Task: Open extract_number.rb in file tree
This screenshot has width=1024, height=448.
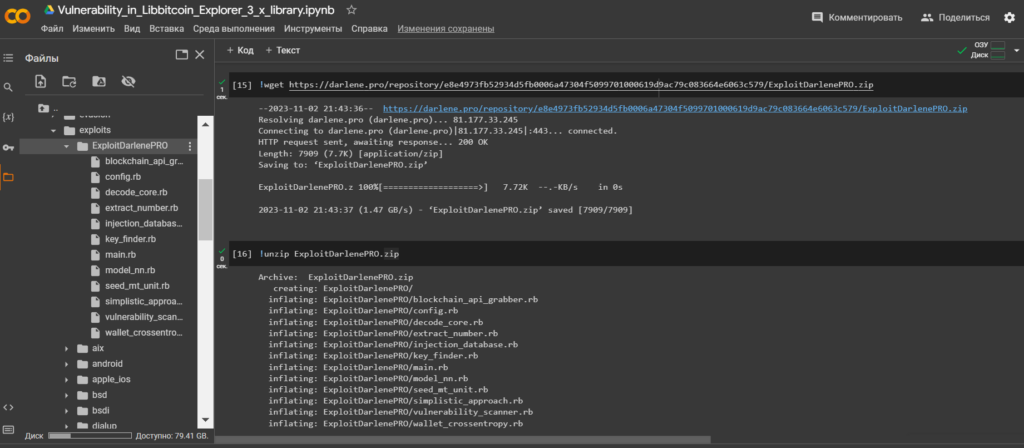Action: point(141,208)
